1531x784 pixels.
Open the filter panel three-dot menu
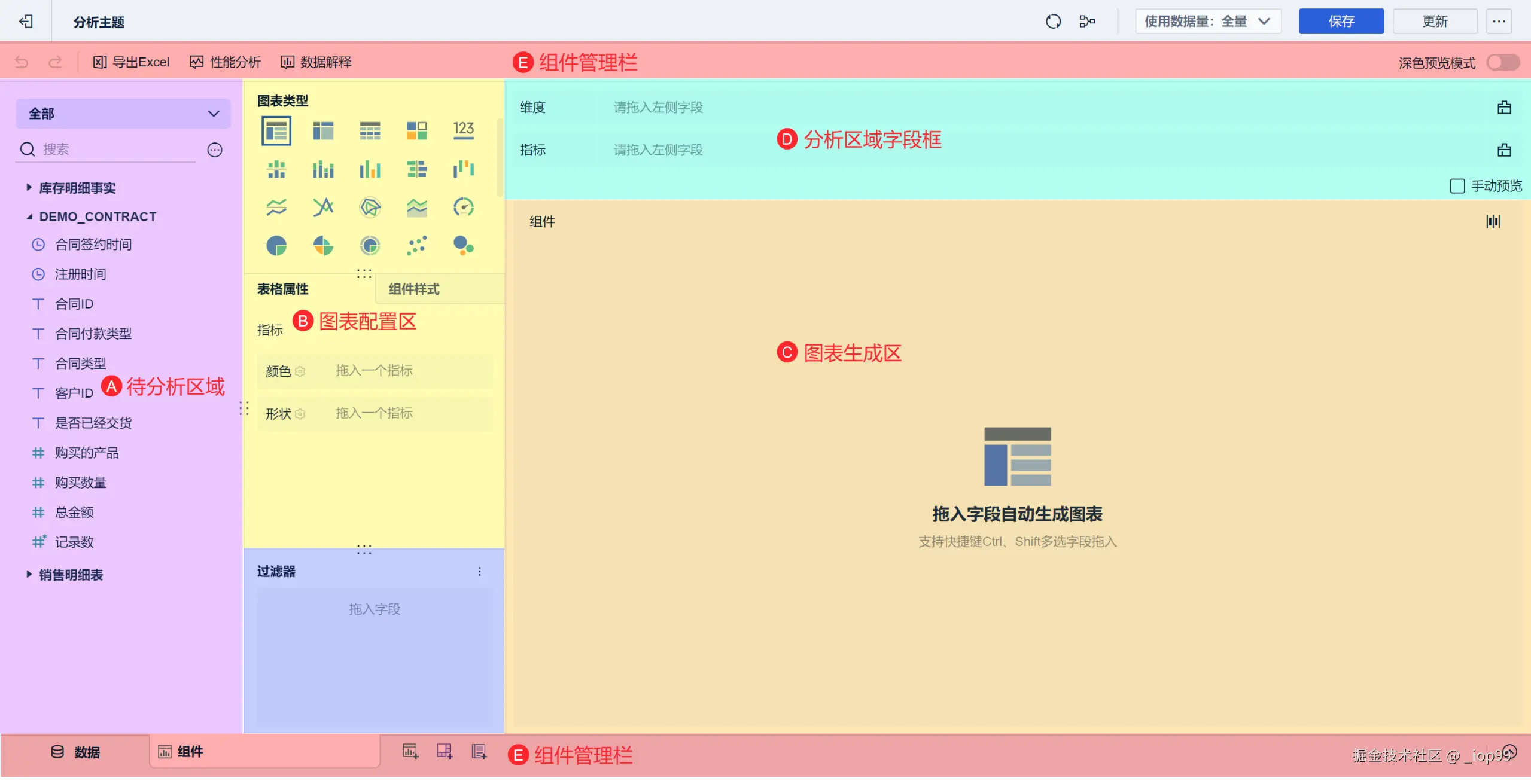(x=479, y=571)
